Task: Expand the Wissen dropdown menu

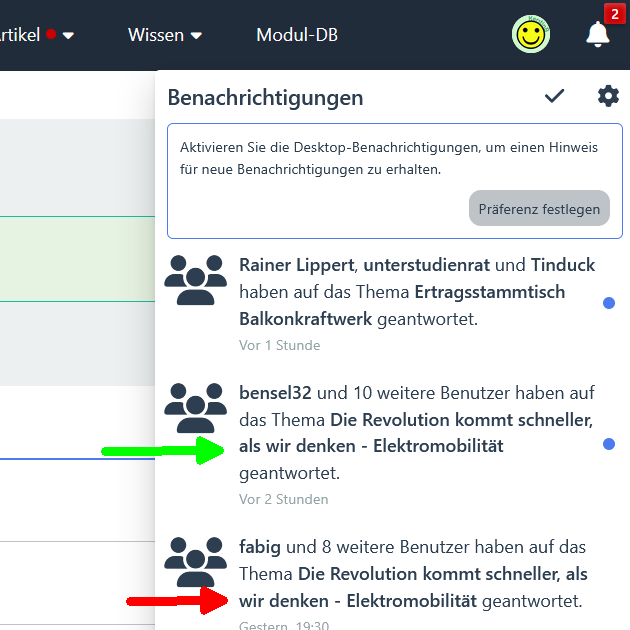Action: click(x=165, y=35)
